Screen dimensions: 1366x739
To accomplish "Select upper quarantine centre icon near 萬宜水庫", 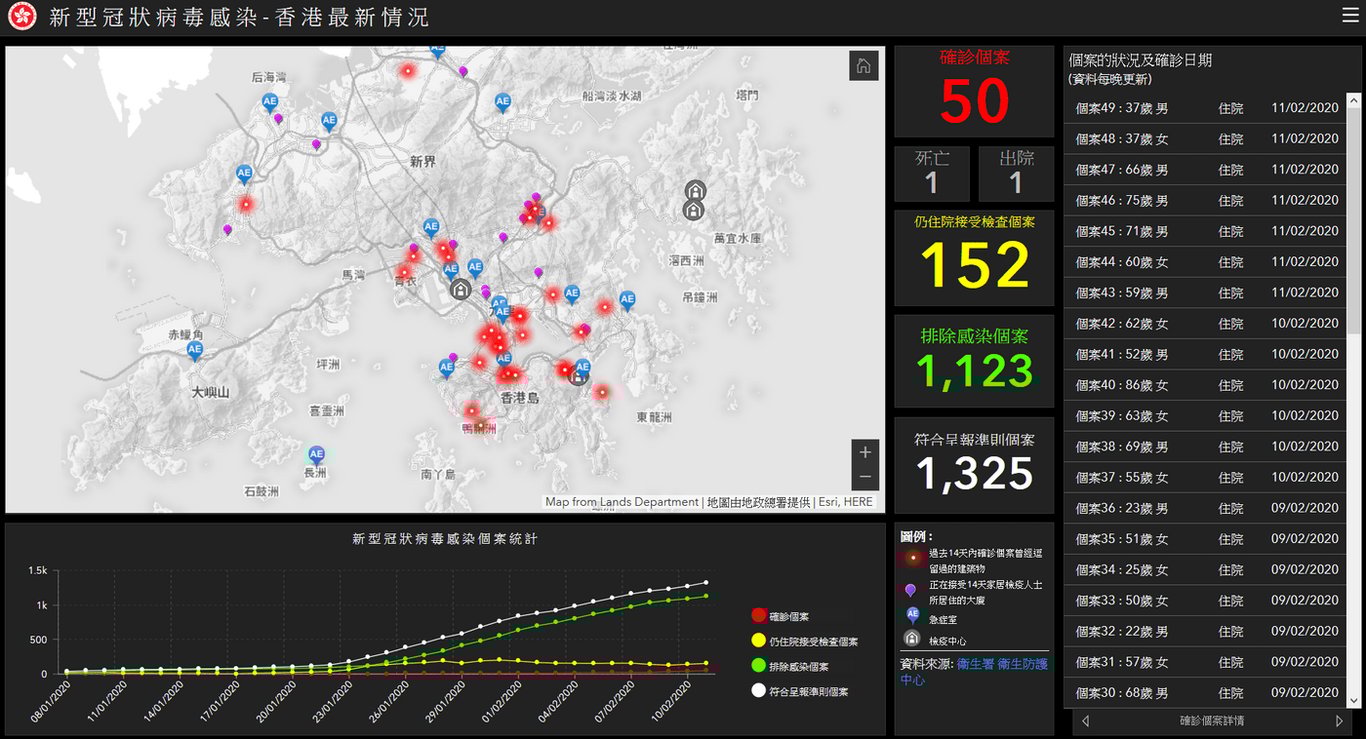I will [694, 190].
